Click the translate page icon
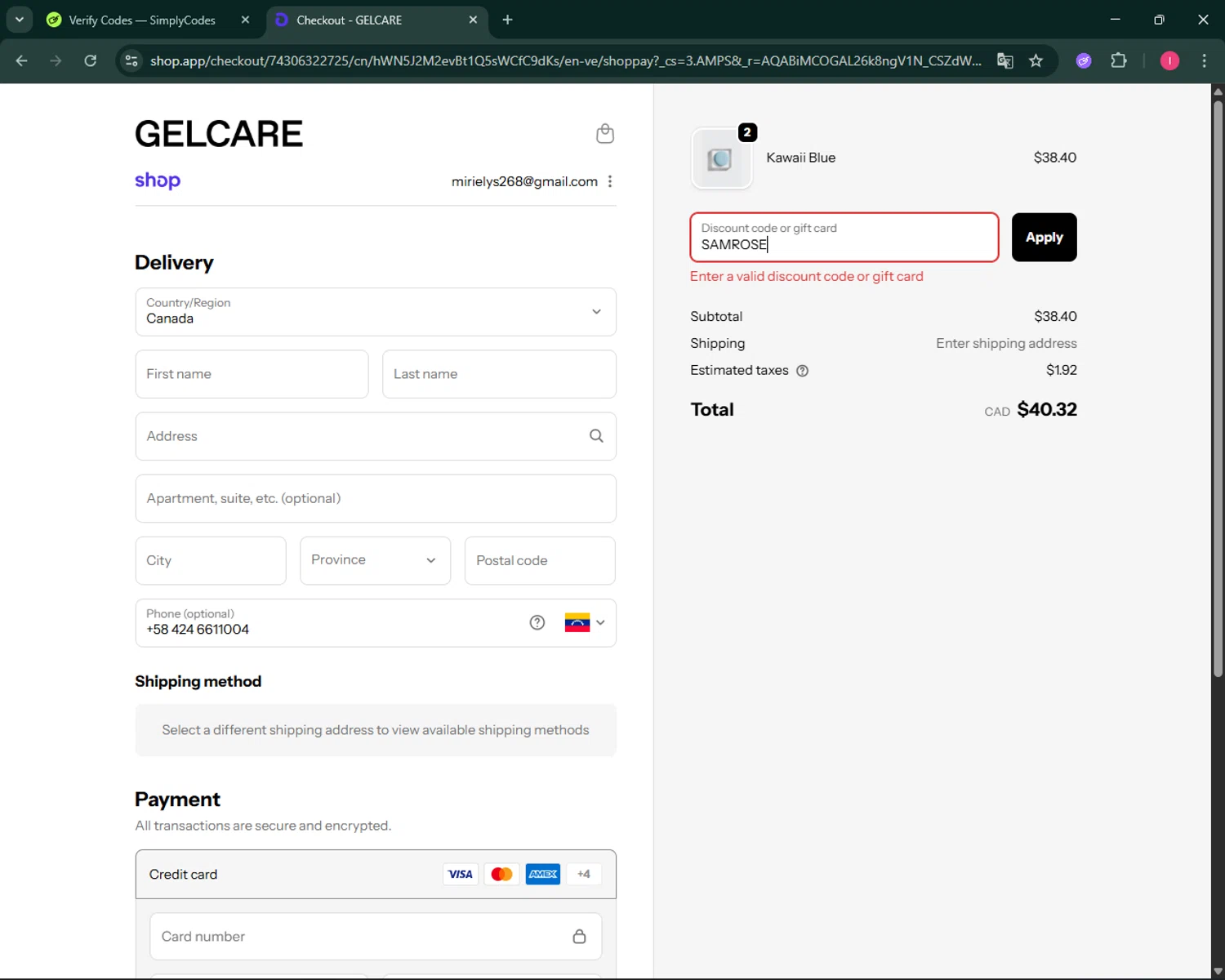 coord(1005,60)
